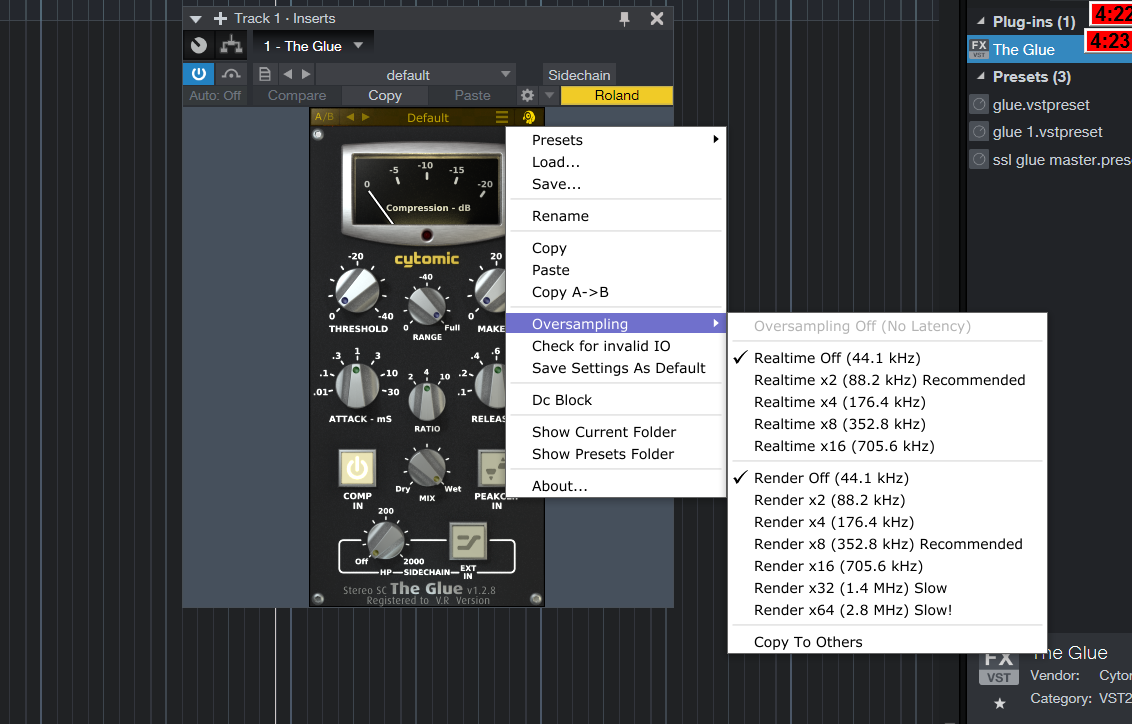
Task: Click the Range knob
Action: (427, 305)
